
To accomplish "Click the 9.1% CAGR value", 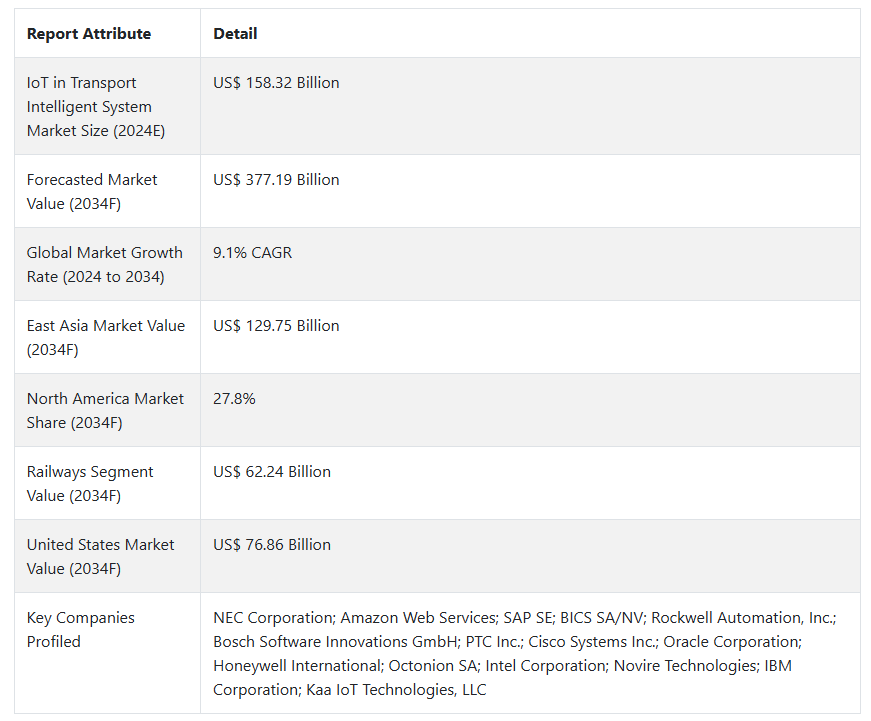I will [x=252, y=253].
